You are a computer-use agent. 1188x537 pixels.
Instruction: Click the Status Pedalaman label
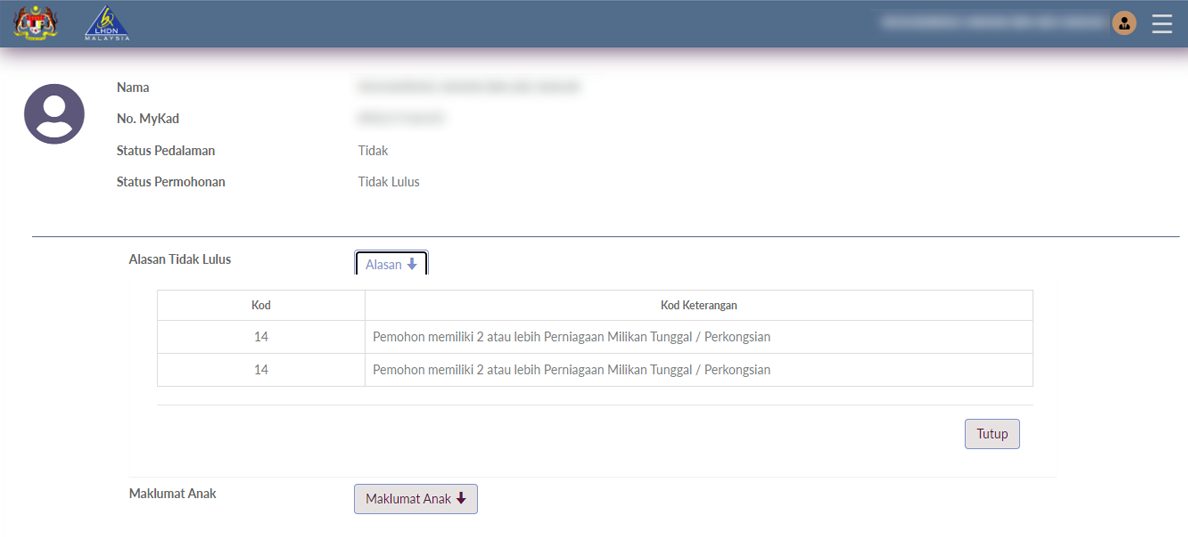165,151
